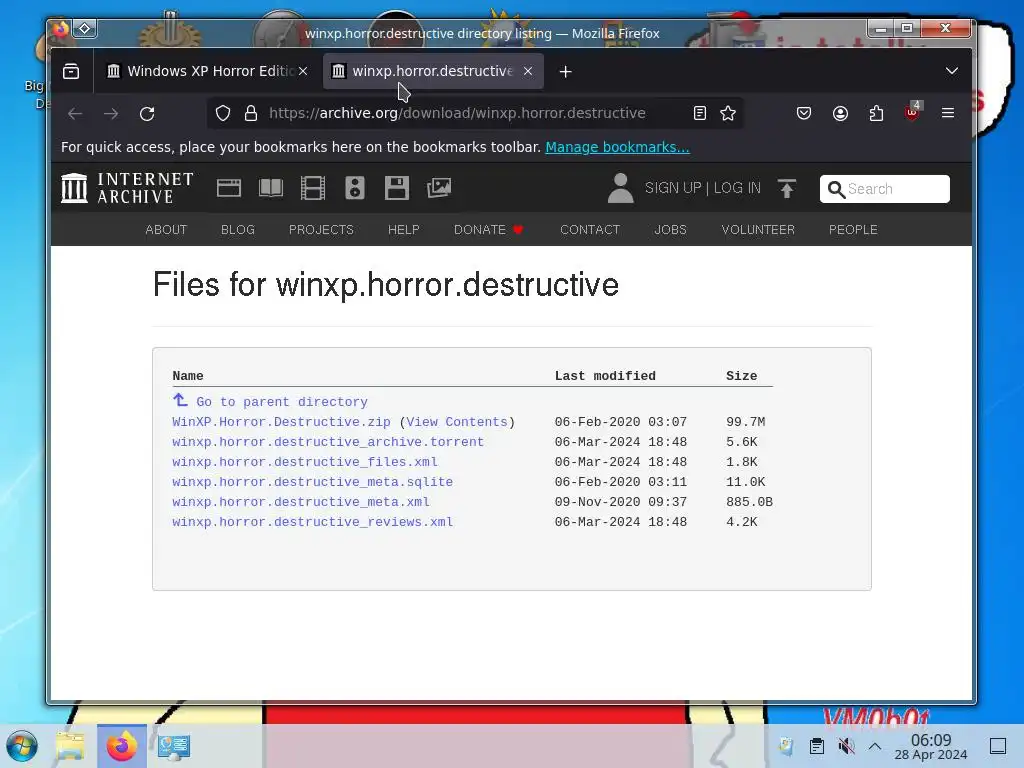Open Texts book icon
Image resolution: width=1024 pixels, height=768 pixels.
270,188
